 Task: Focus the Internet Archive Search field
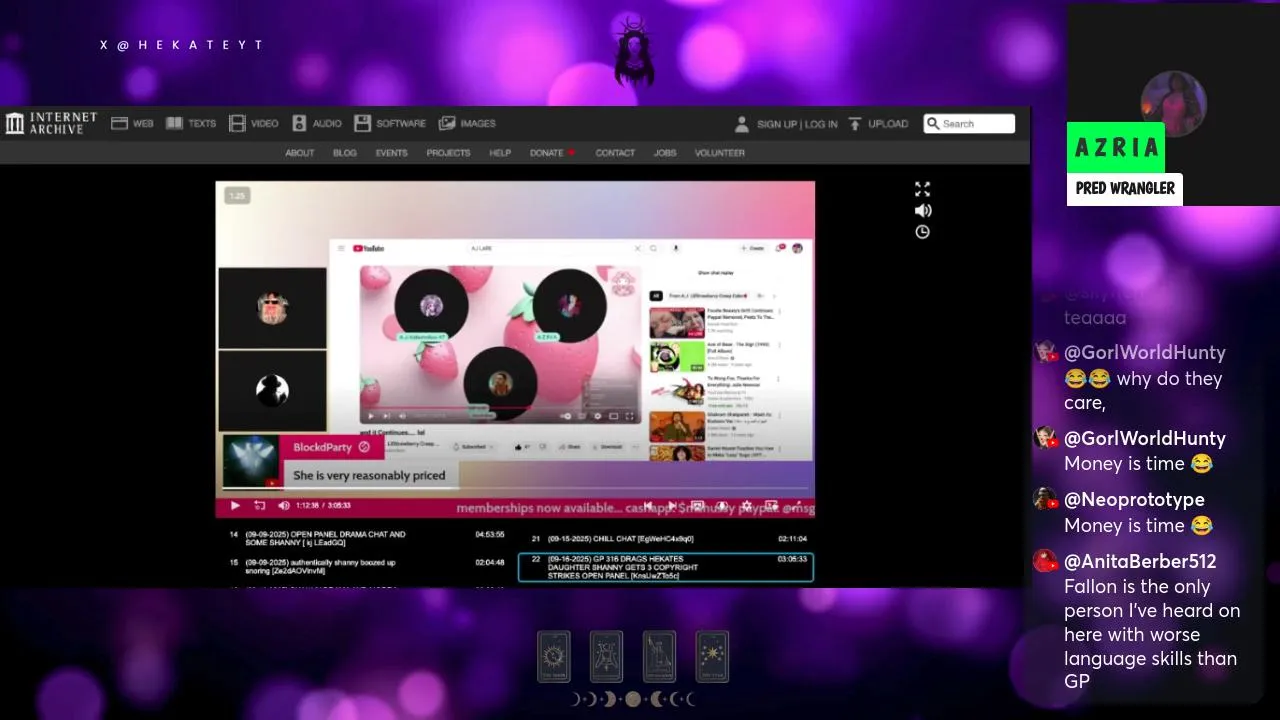click(969, 124)
